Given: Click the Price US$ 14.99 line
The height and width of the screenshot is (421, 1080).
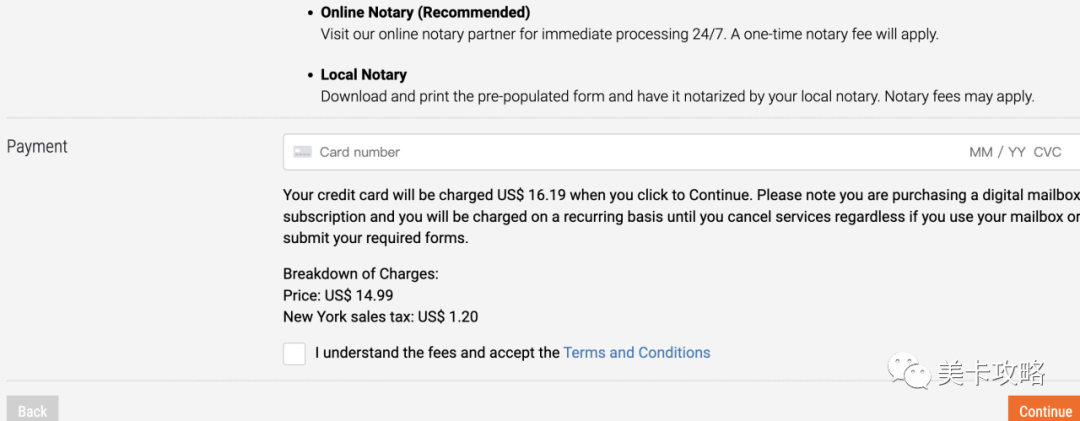Looking at the screenshot, I should click(x=338, y=295).
